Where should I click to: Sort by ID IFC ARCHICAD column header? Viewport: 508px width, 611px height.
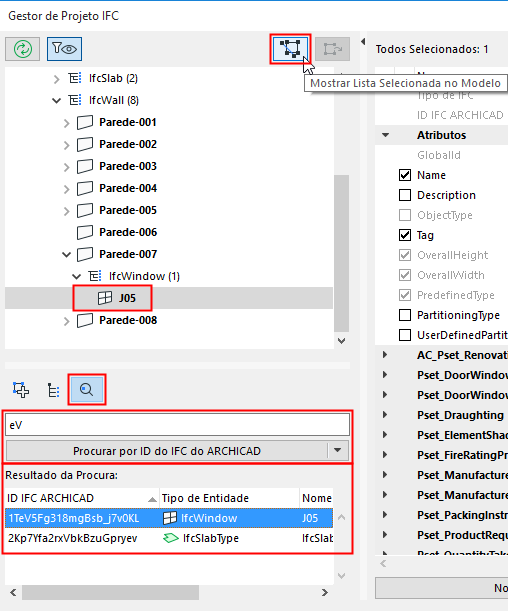82,498
